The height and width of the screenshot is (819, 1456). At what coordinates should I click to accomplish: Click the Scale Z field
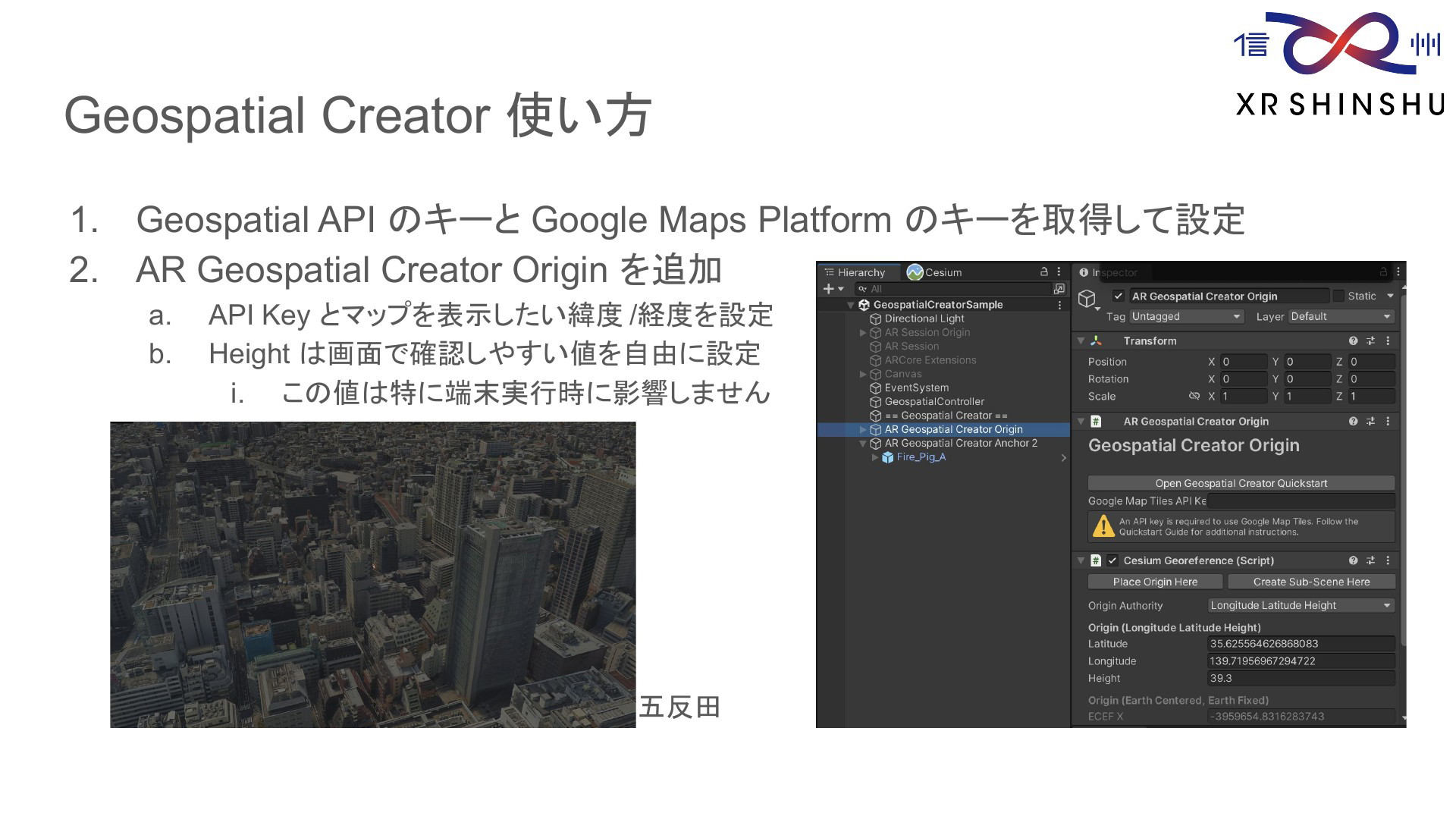tap(1372, 397)
